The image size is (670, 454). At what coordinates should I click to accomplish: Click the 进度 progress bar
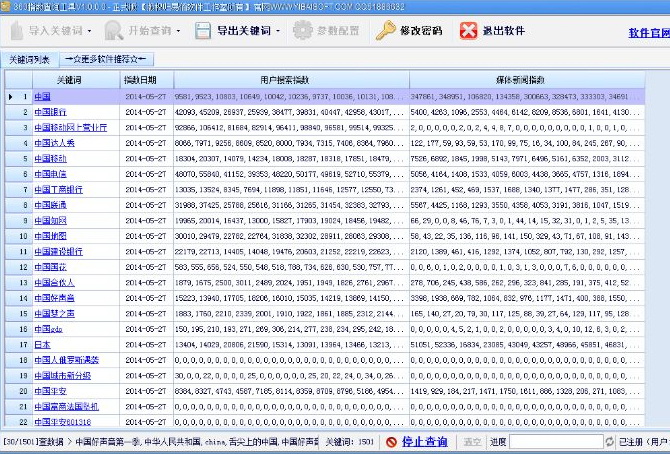point(554,441)
